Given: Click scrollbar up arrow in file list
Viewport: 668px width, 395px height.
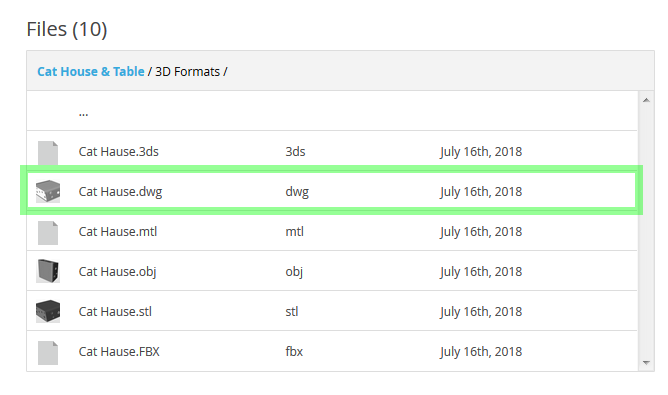Looking at the screenshot, I should pos(646,100).
